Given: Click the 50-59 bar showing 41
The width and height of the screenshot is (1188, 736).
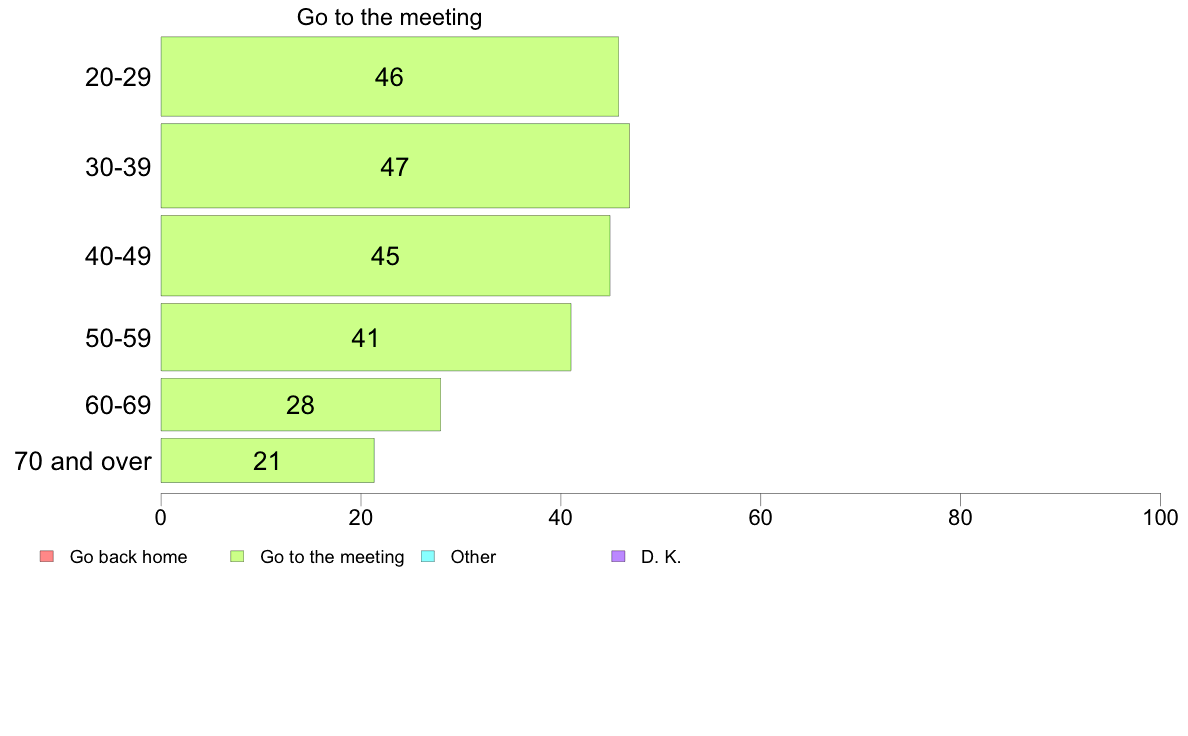Looking at the screenshot, I should pos(365,337).
